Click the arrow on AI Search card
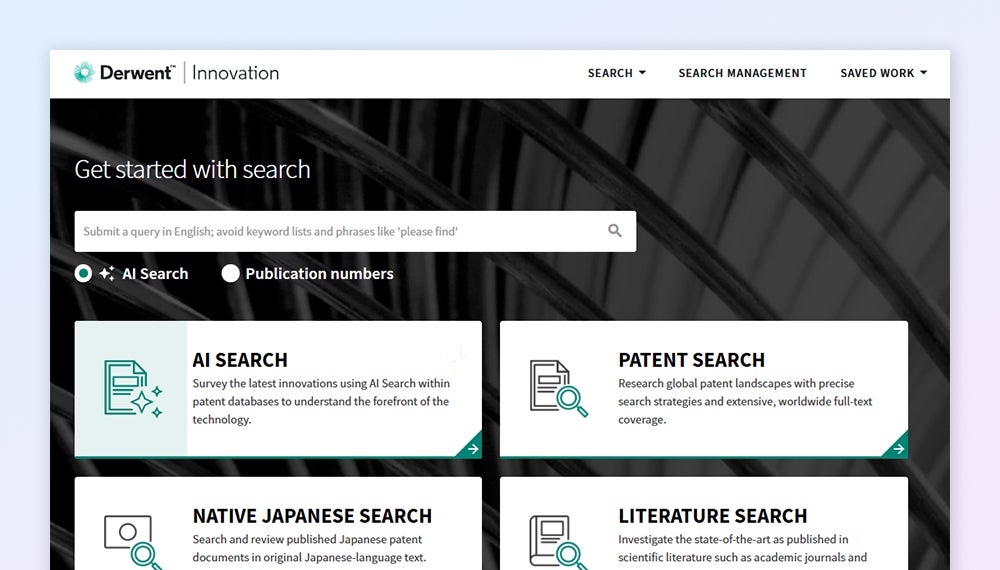The image size is (1000, 570). 471,448
